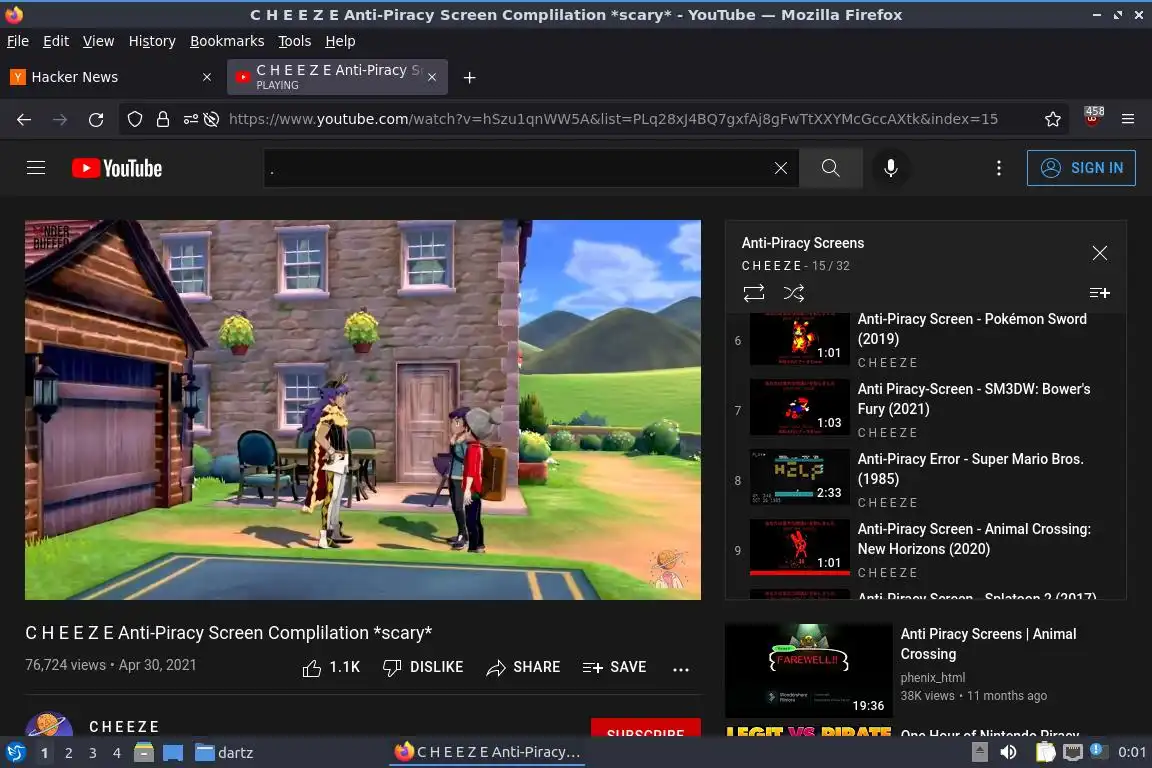Open the View menu
This screenshot has height=768, width=1152.
[x=98, y=41]
